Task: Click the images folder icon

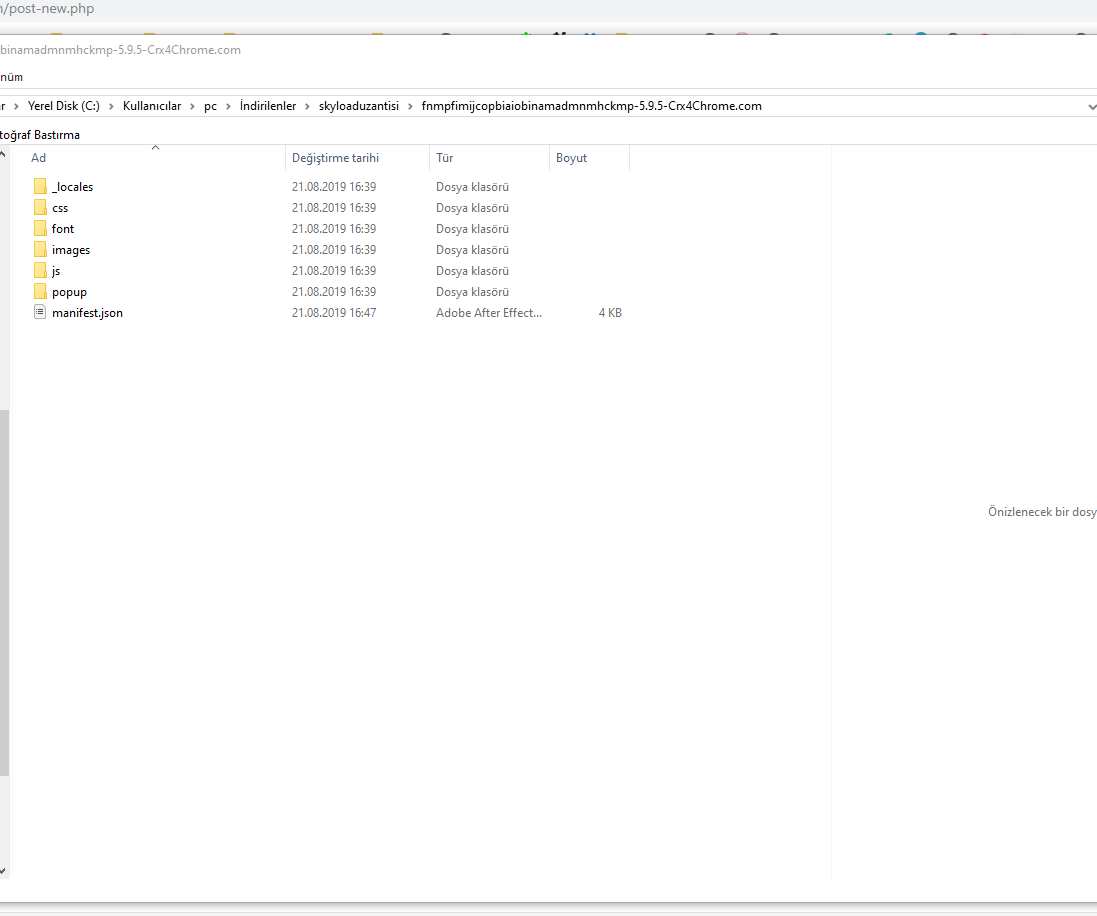Action: 40,250
